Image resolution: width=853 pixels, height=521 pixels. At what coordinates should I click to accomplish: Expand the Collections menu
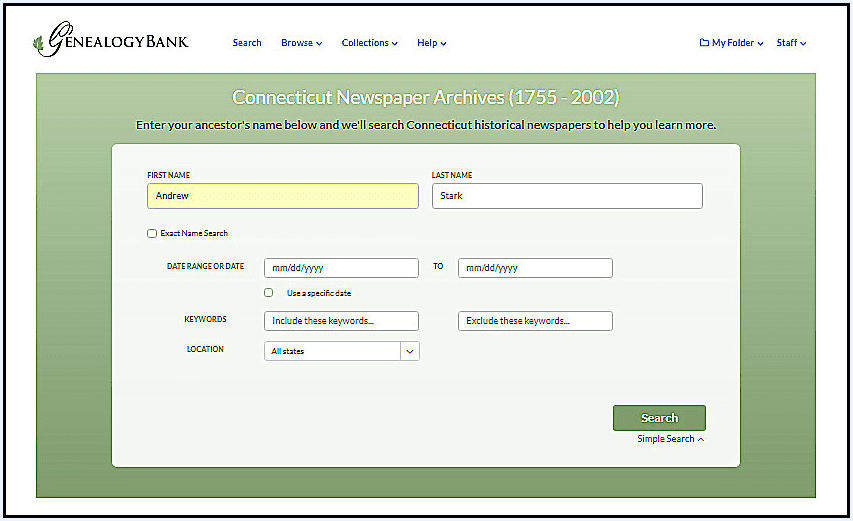click(x=369, y=42)
